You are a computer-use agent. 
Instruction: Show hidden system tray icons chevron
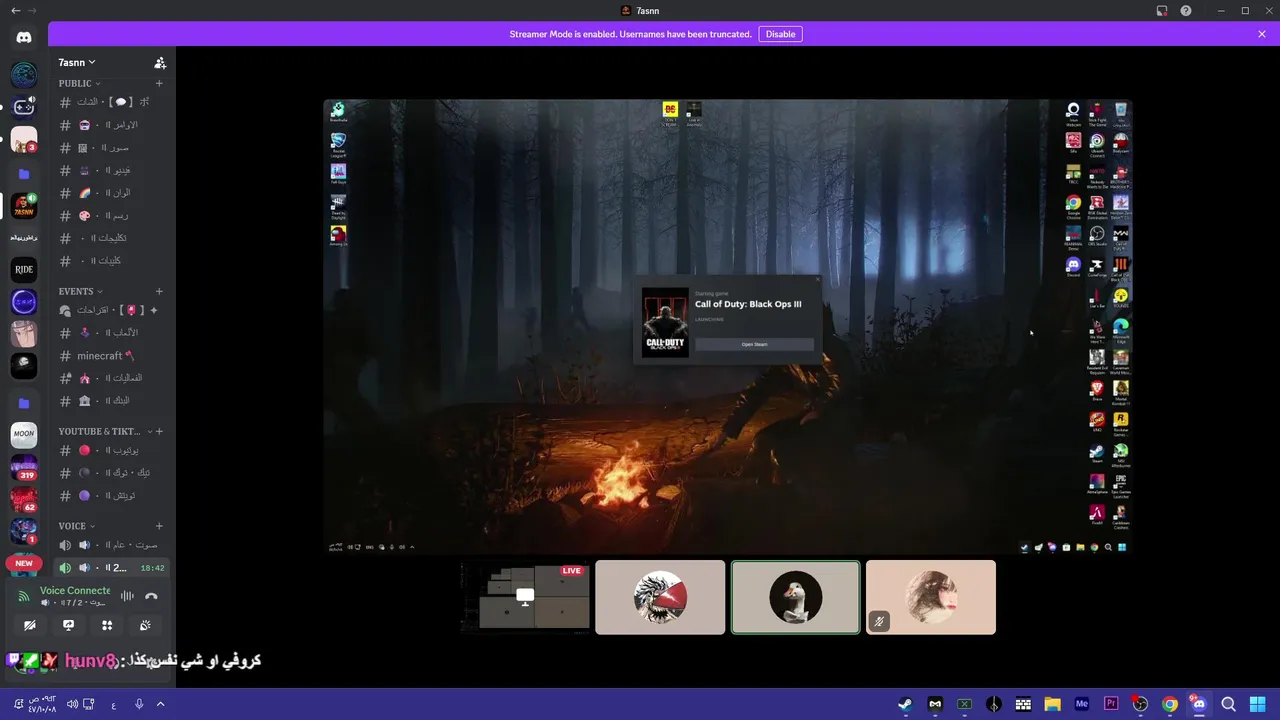pos(160,704)
